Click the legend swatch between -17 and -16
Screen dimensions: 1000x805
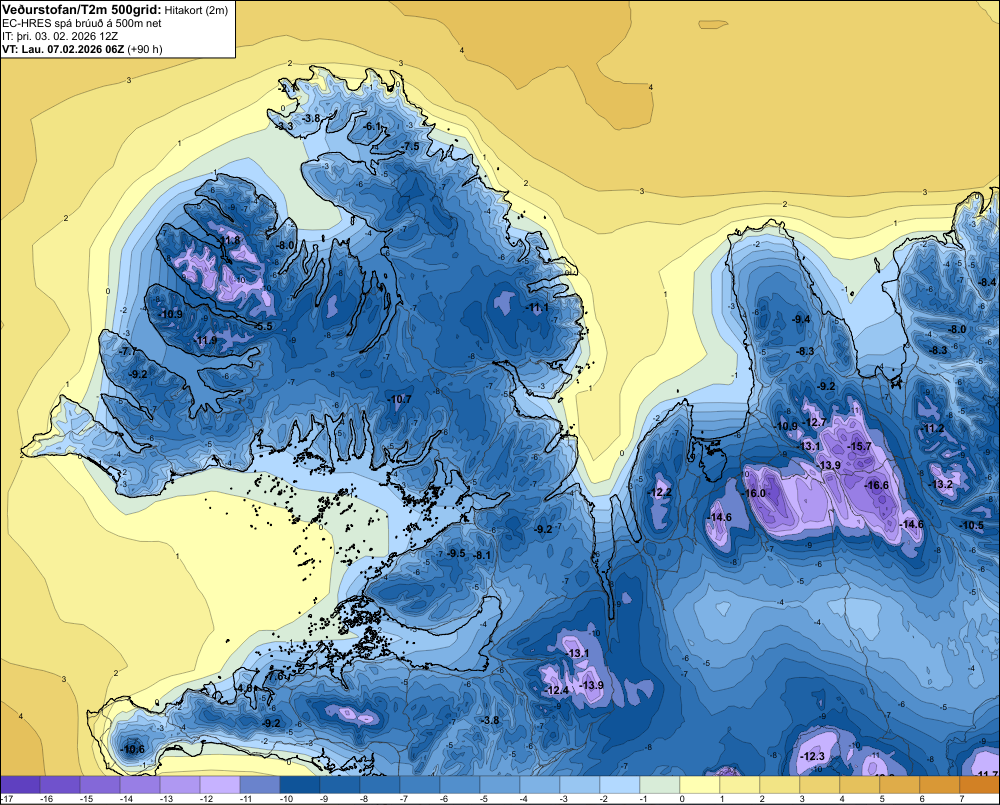[x=20, y=785]
